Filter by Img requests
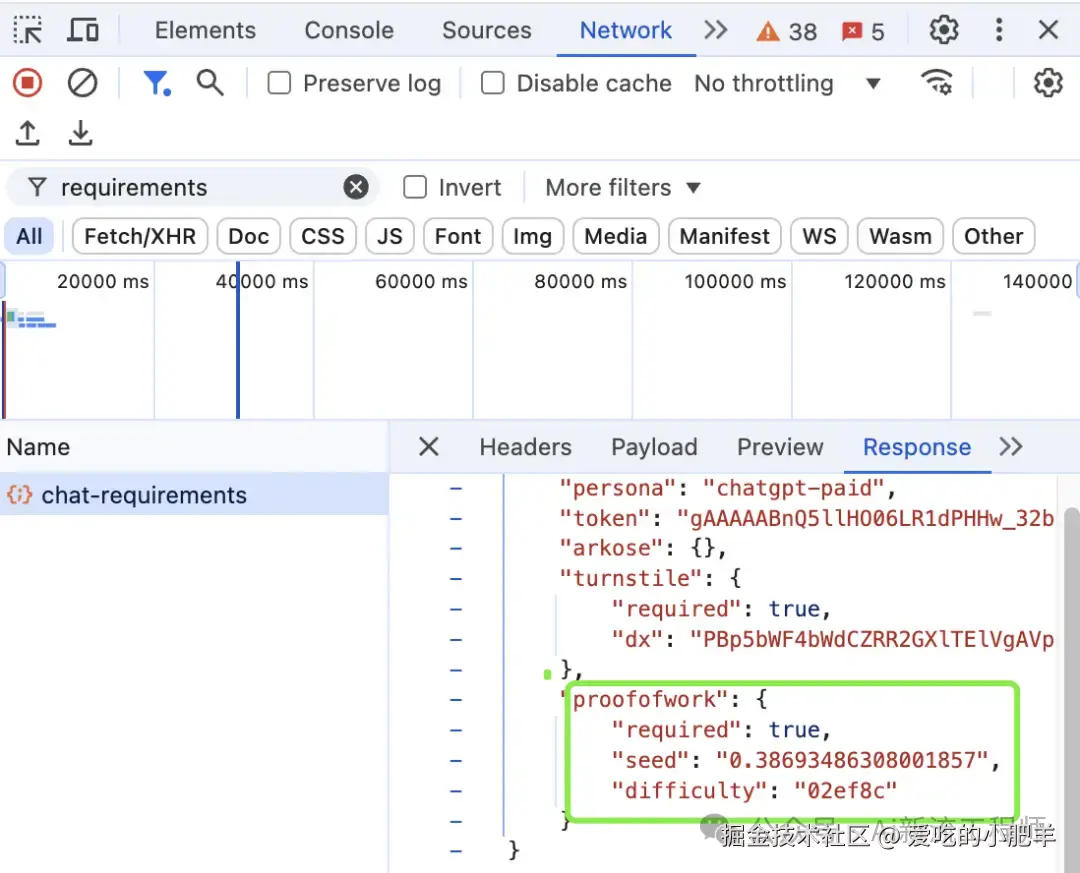The width and height of the screenshot is (1080, 873). 532,236
